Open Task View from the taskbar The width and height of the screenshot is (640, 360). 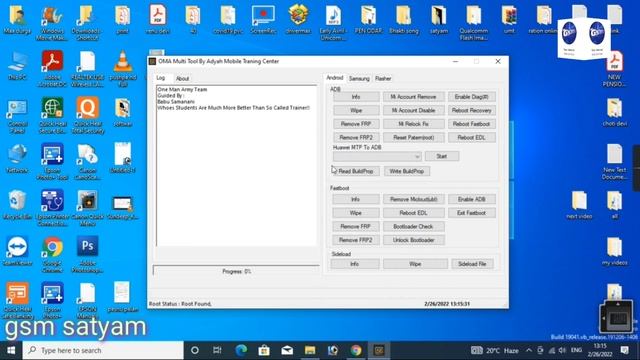pyautogui.click(x=217, y=350)
